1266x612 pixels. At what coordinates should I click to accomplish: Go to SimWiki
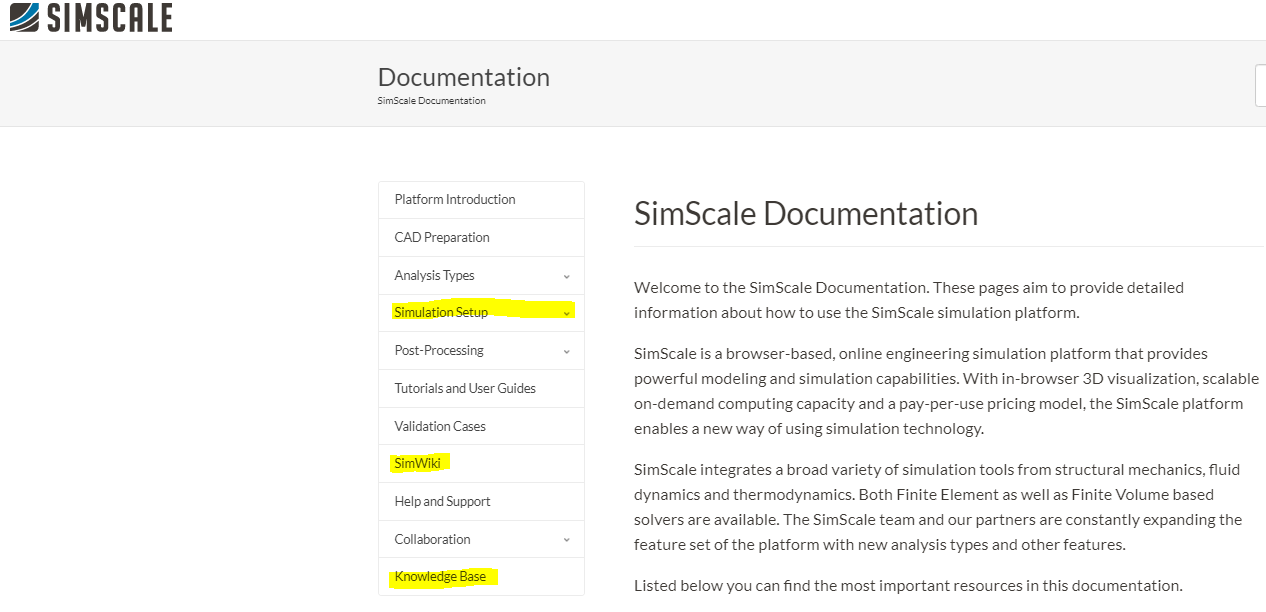418,463
